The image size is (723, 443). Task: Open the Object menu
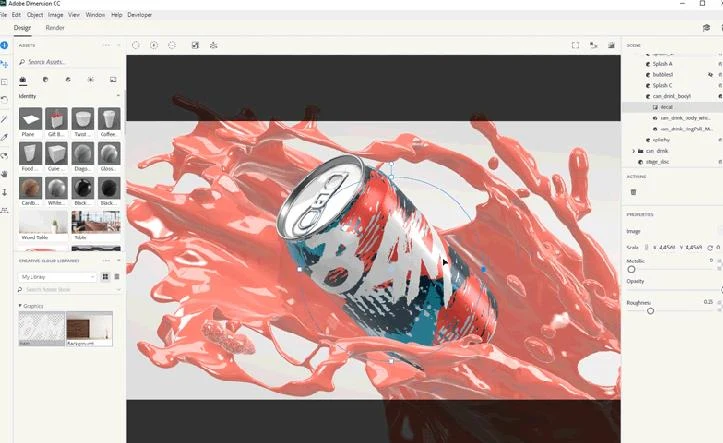[x=35, y=15]
